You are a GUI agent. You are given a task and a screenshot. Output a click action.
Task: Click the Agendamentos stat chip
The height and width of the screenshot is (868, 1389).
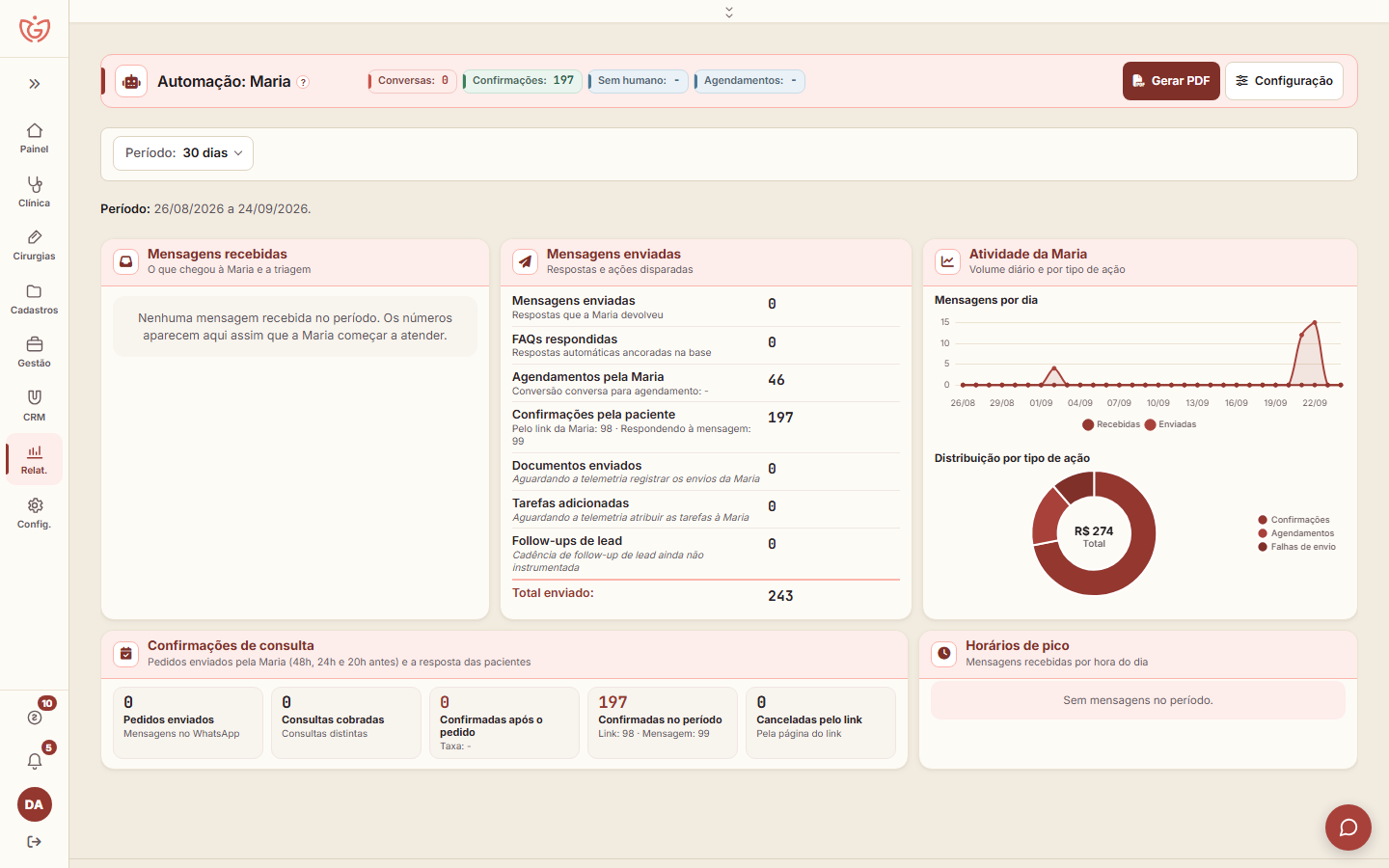(x=749, y=81)
